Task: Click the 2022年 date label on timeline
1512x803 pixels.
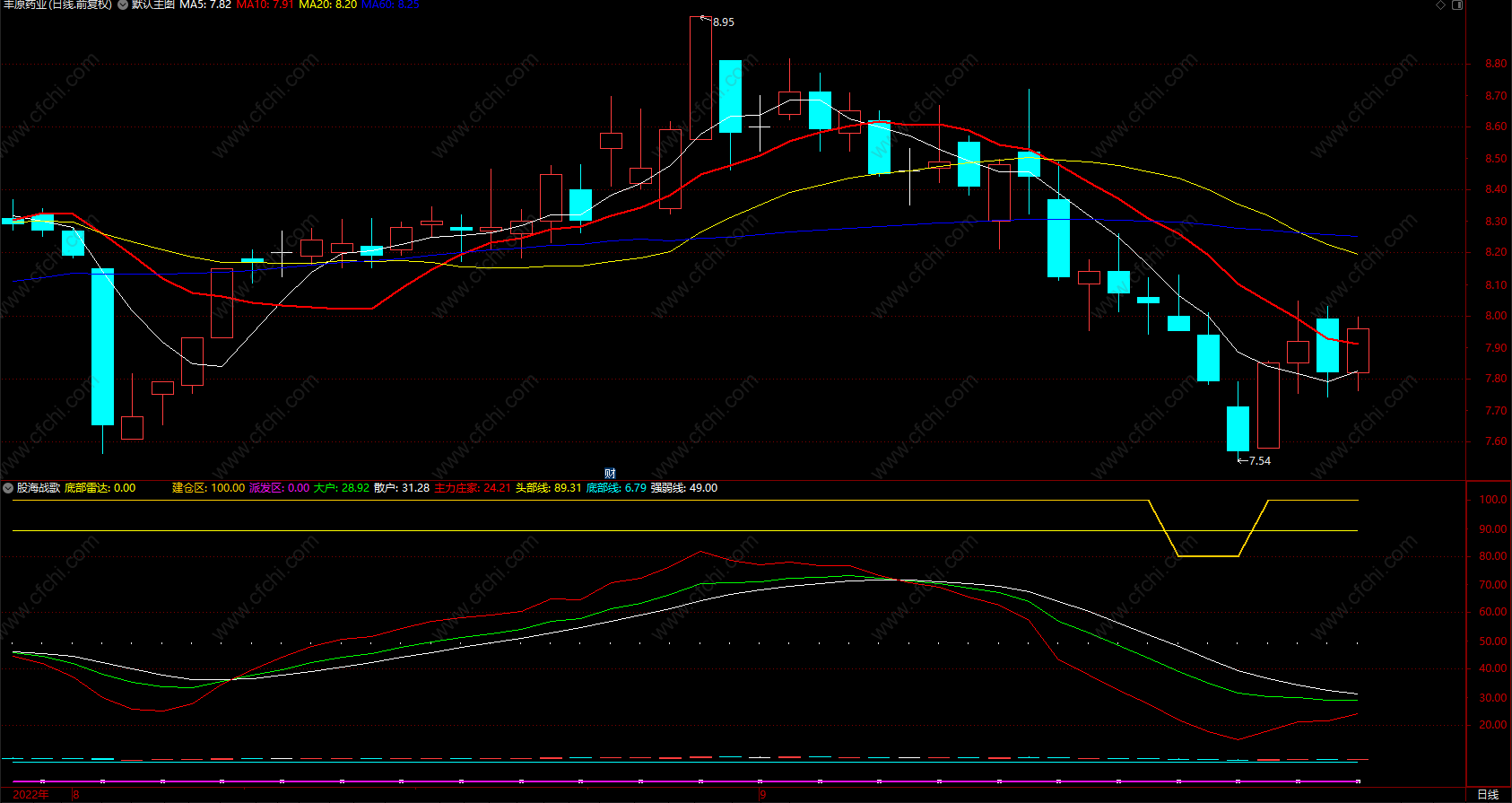Action: click(x=31, y=795)
